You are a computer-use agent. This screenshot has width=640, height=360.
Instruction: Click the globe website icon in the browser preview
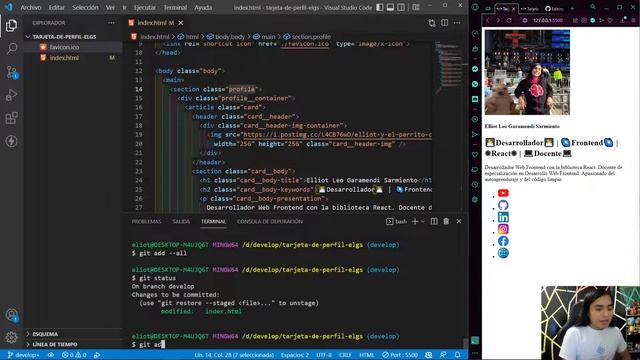[503, 253]
